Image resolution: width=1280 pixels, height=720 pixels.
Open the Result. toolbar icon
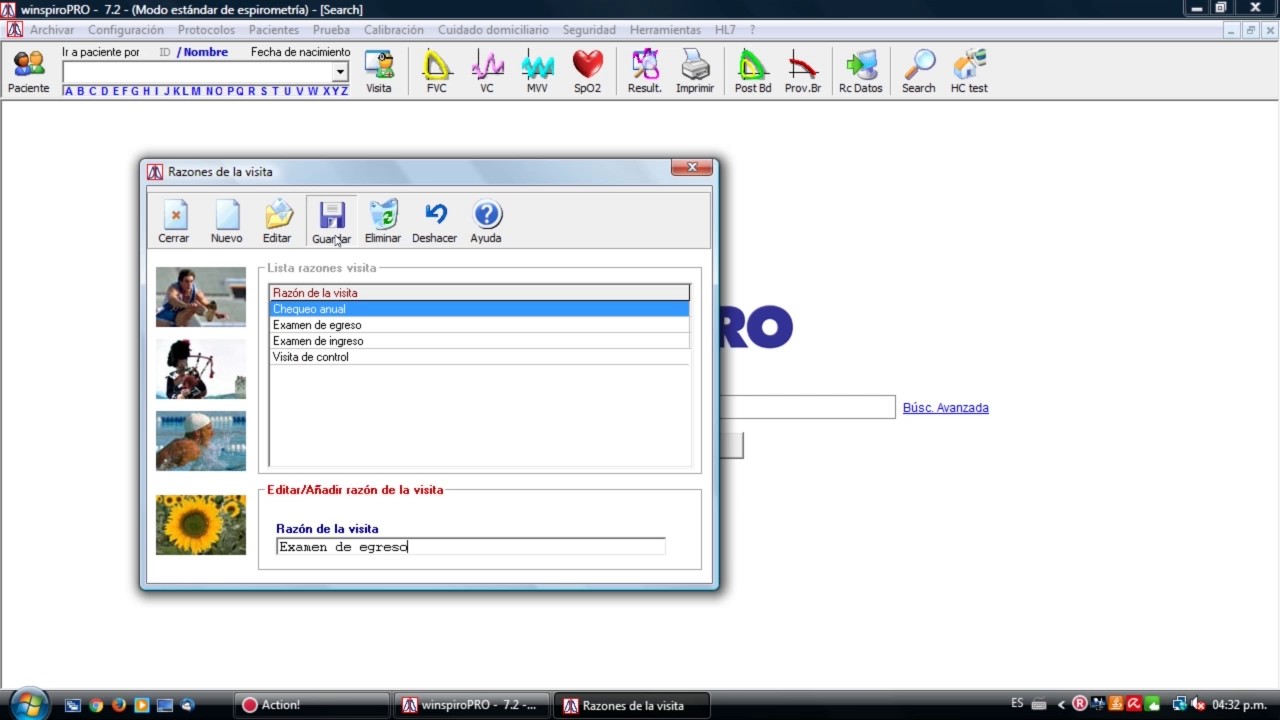pyautogui.click(x=645, y=71)
